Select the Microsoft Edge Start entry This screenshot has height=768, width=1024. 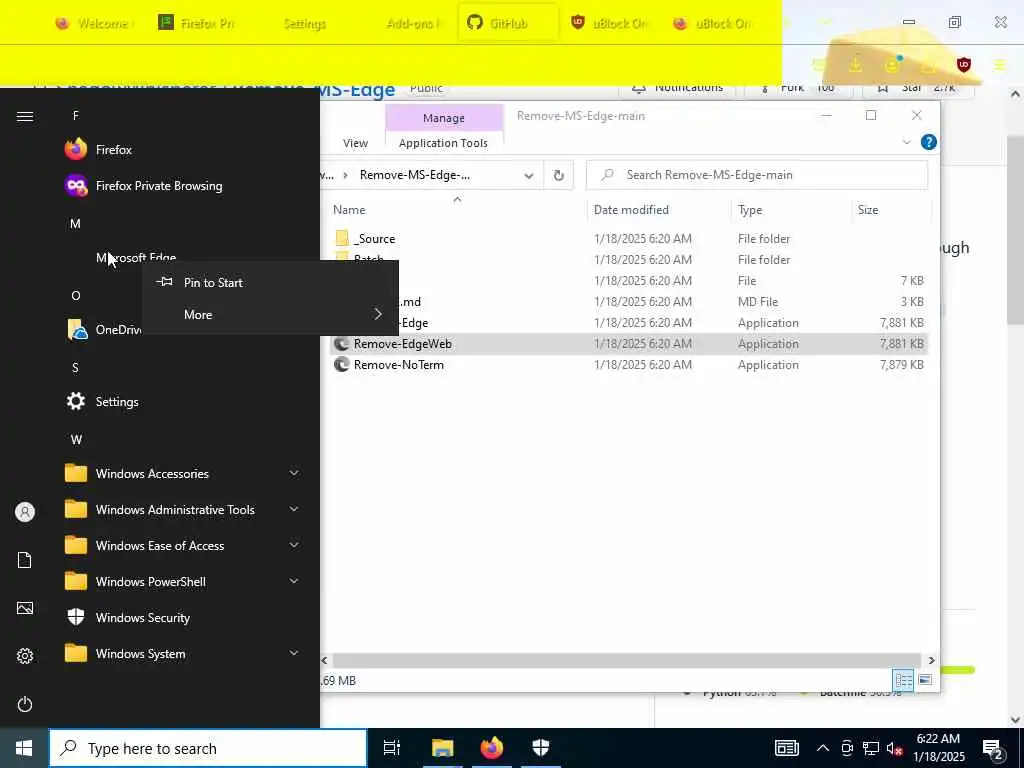coord(136,257)
